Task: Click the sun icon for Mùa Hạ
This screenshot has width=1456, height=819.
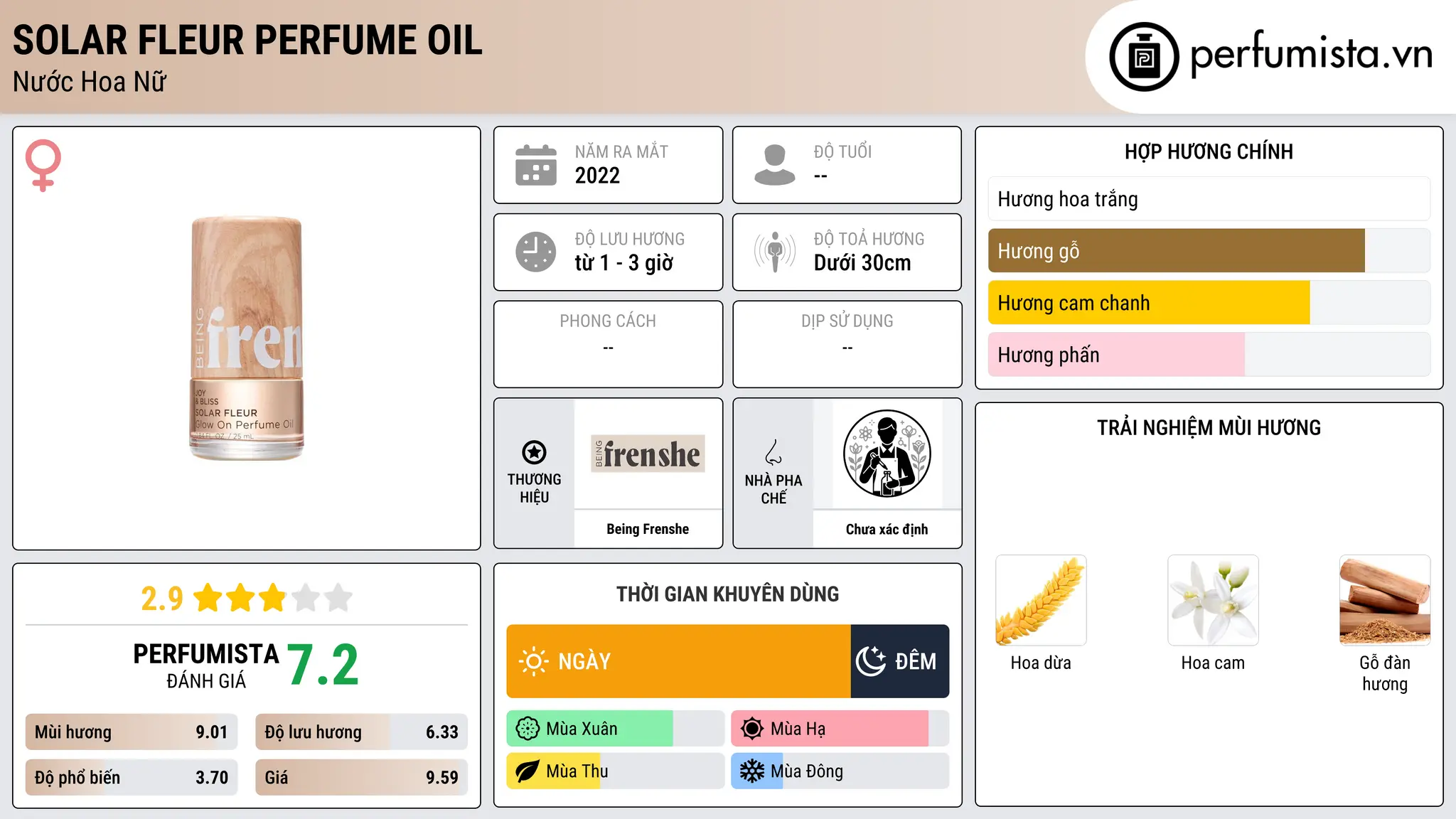Action: tap(752, 729)
